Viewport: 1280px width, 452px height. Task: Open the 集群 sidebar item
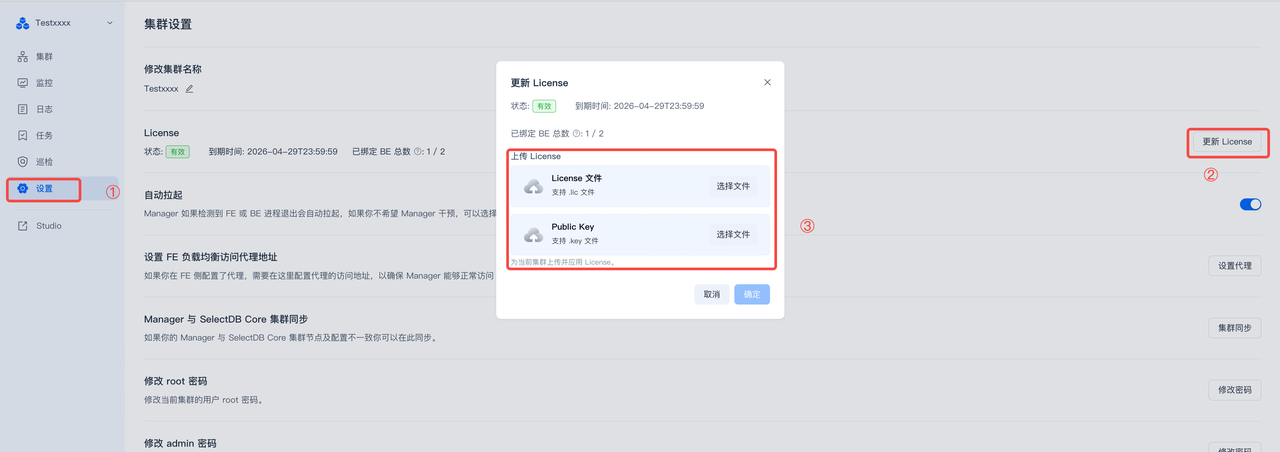point(44,56)
